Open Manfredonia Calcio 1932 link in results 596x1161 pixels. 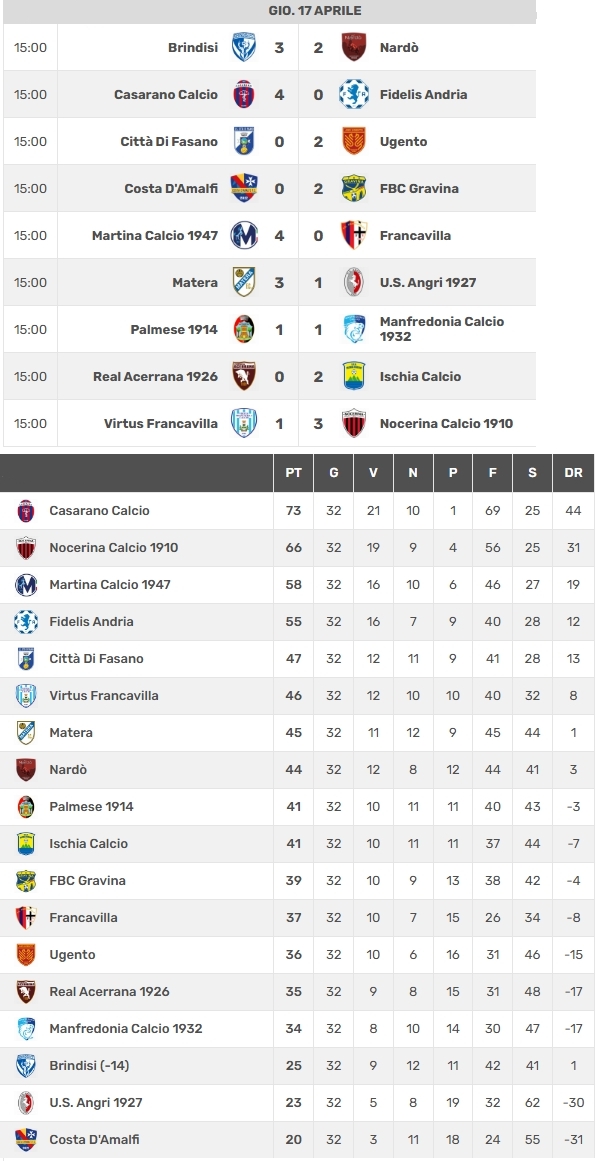pyautogui.click(x=442, y=329)
